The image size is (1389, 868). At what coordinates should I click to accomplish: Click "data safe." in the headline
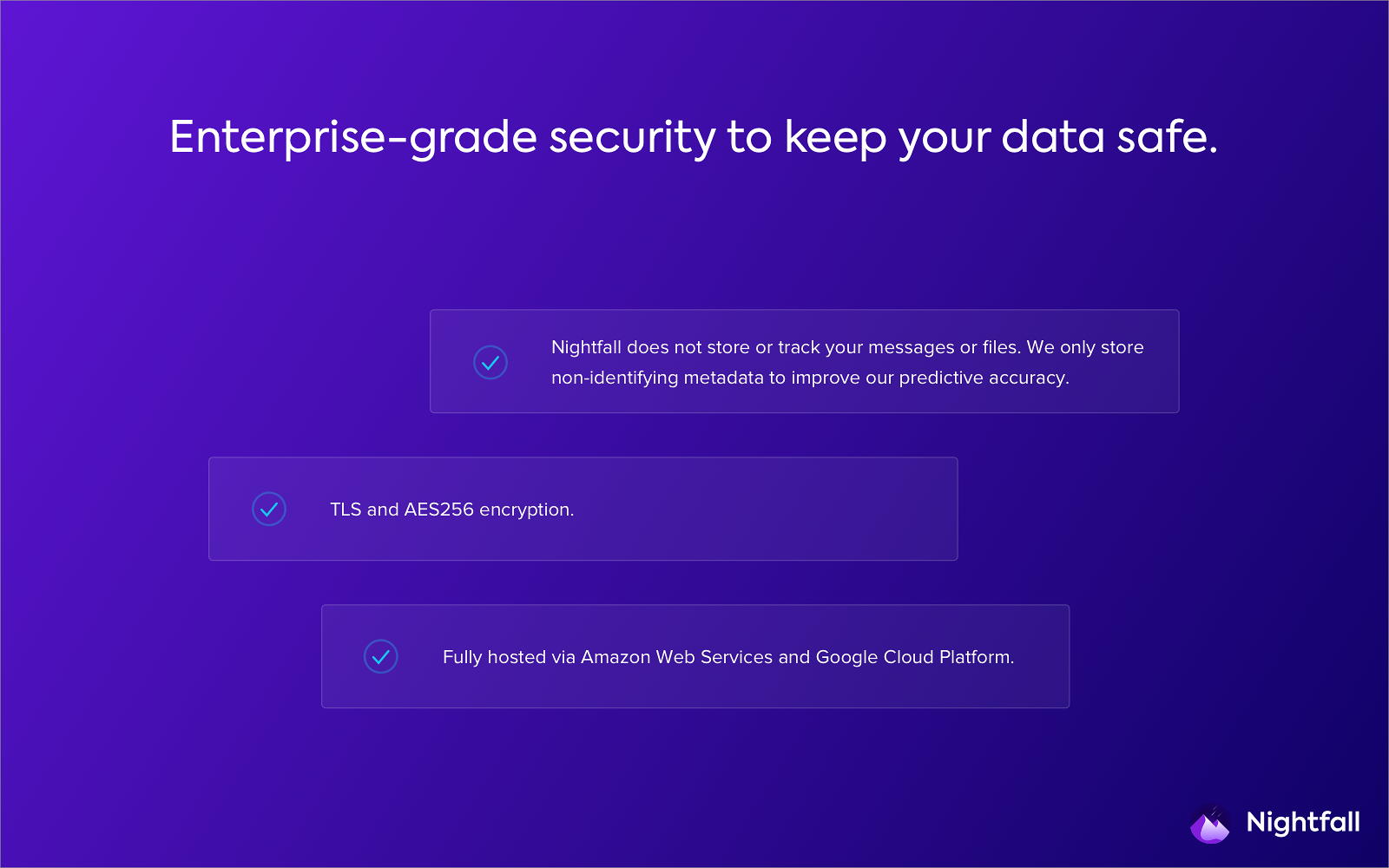[x=1109, y=137]
